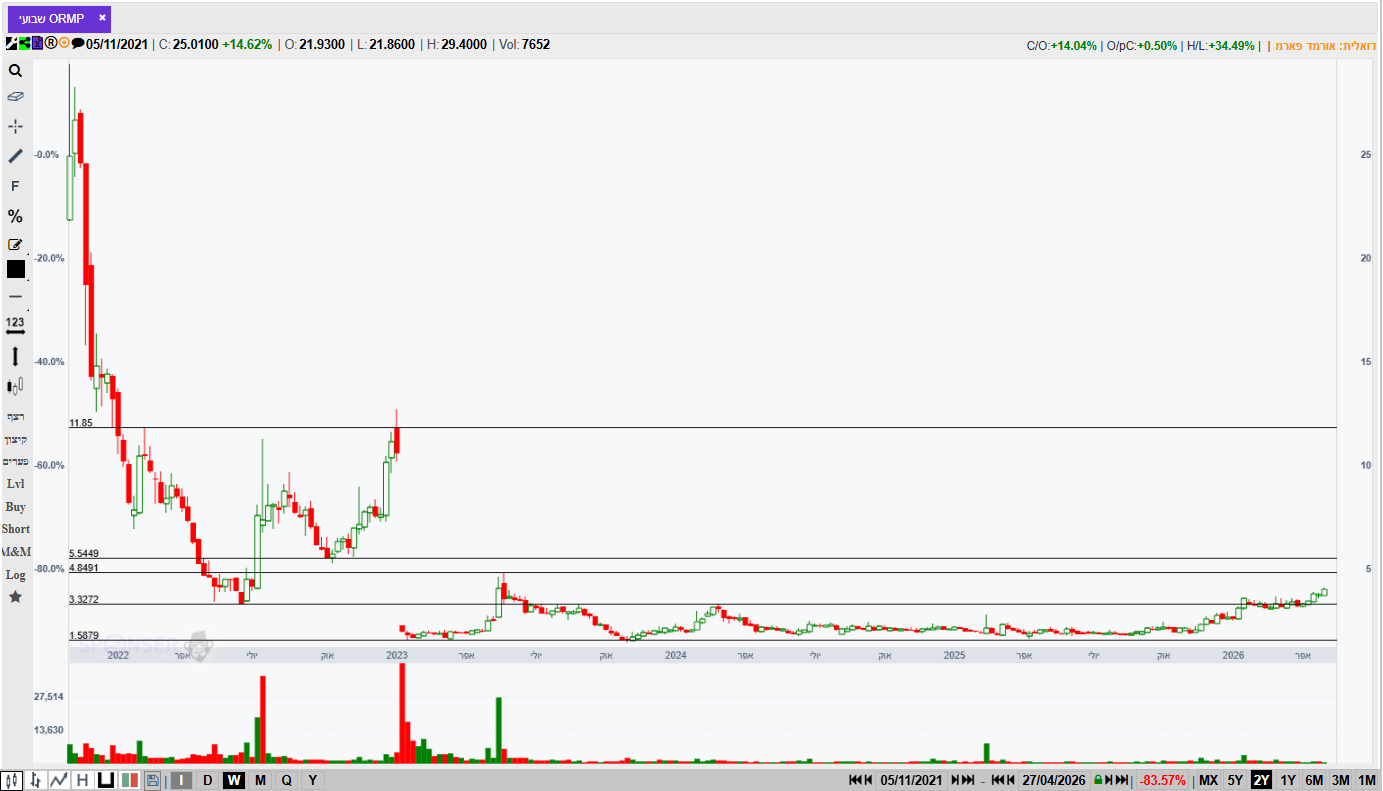Edit the start date field 05/11/2021
The image size is (1383, 791).
pos(912,780)
